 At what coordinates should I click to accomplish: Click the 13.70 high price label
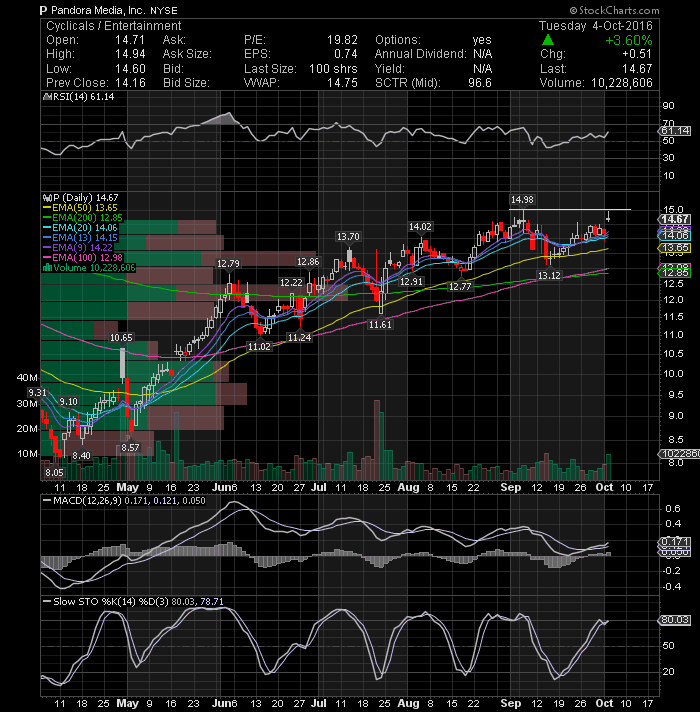tap(348, 237)
